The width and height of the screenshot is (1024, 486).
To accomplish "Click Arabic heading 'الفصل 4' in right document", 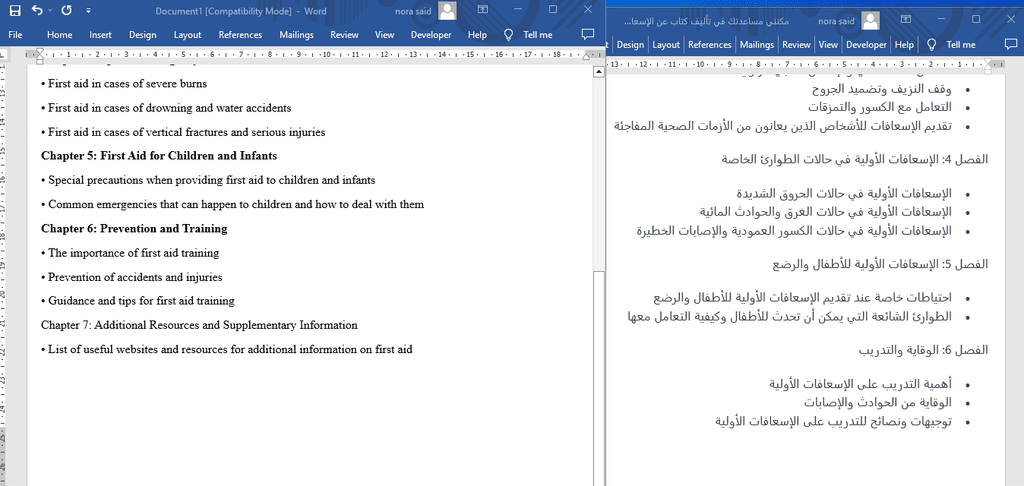I will tap(855, 159).
